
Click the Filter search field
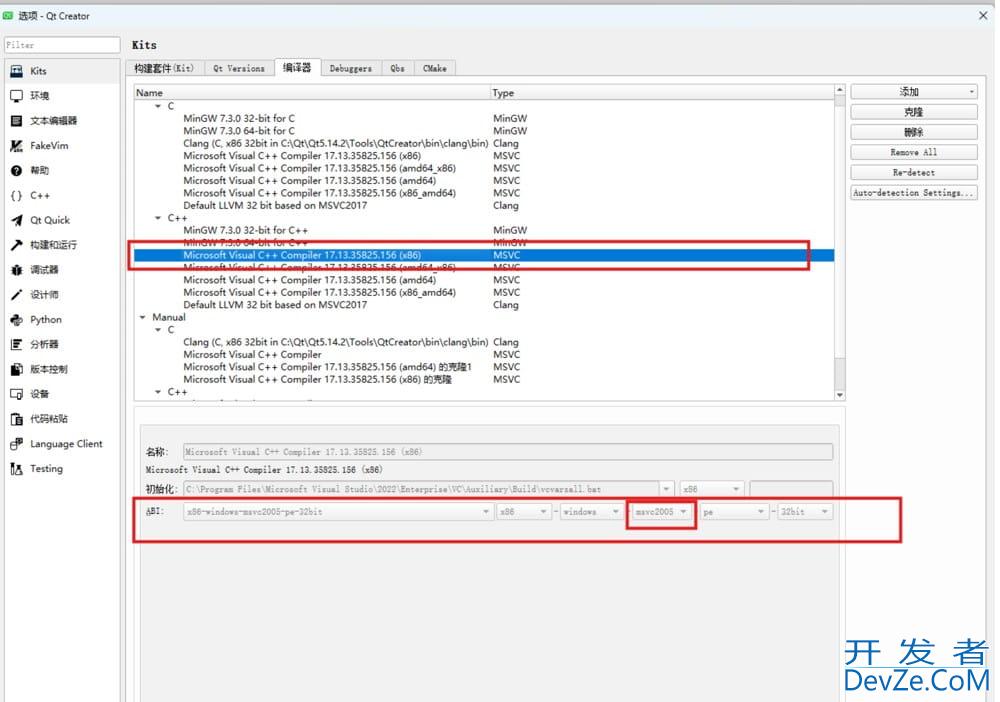62,45
